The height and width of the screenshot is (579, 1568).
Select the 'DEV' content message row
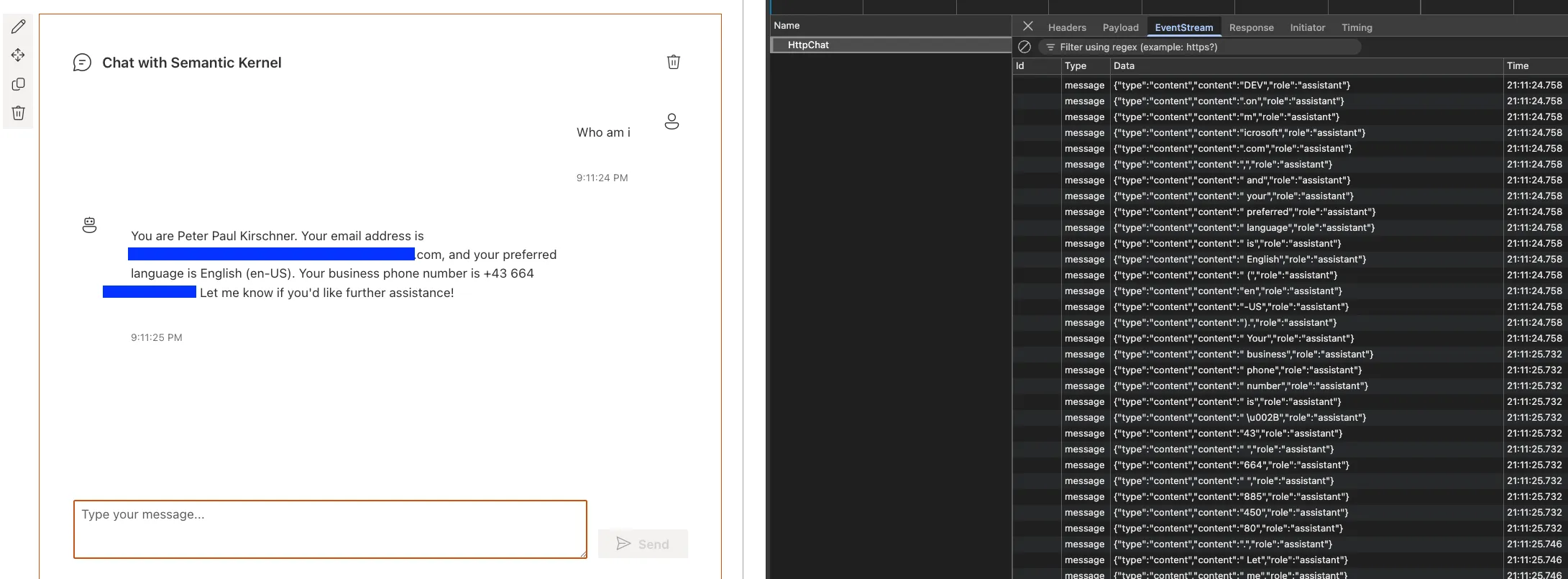pos(1232,85)
